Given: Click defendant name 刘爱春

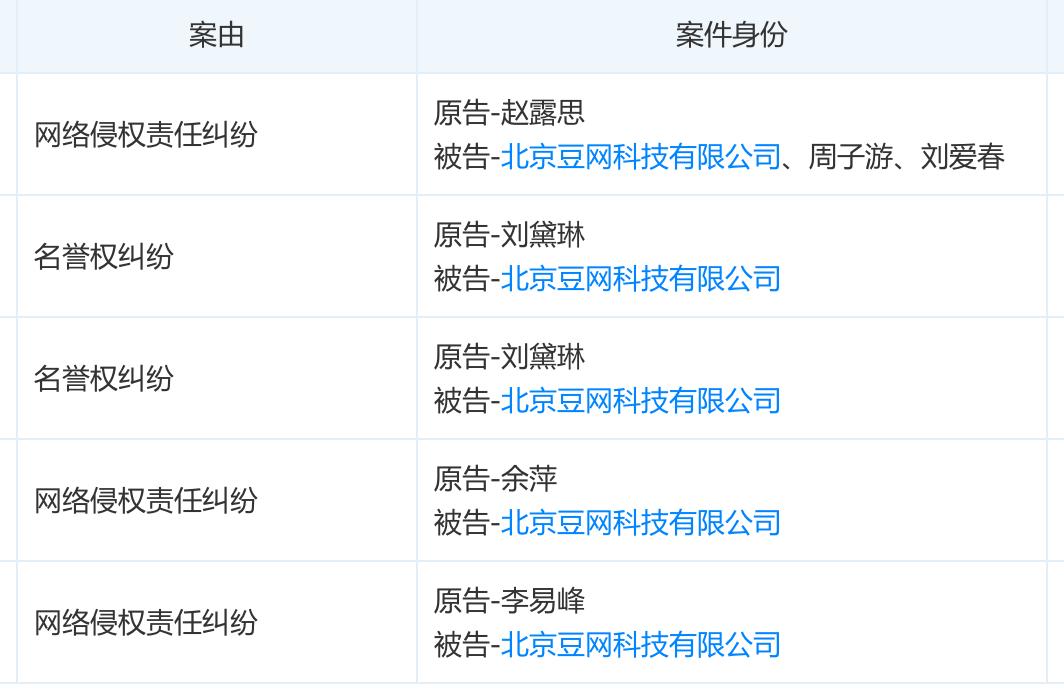Looking at the screenshot, I should point(962,157).
